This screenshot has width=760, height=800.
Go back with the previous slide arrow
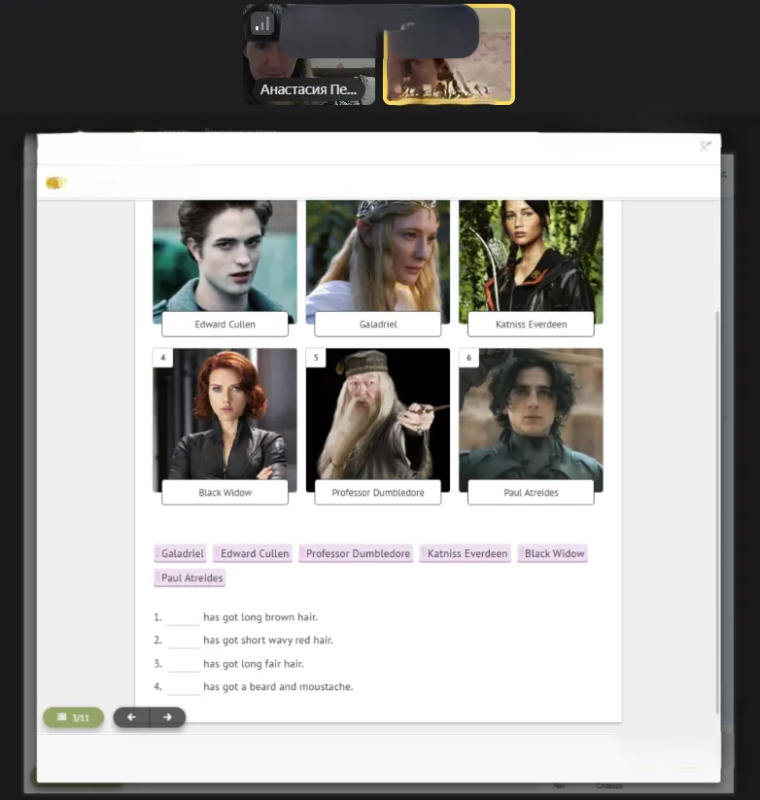[132, 717]
